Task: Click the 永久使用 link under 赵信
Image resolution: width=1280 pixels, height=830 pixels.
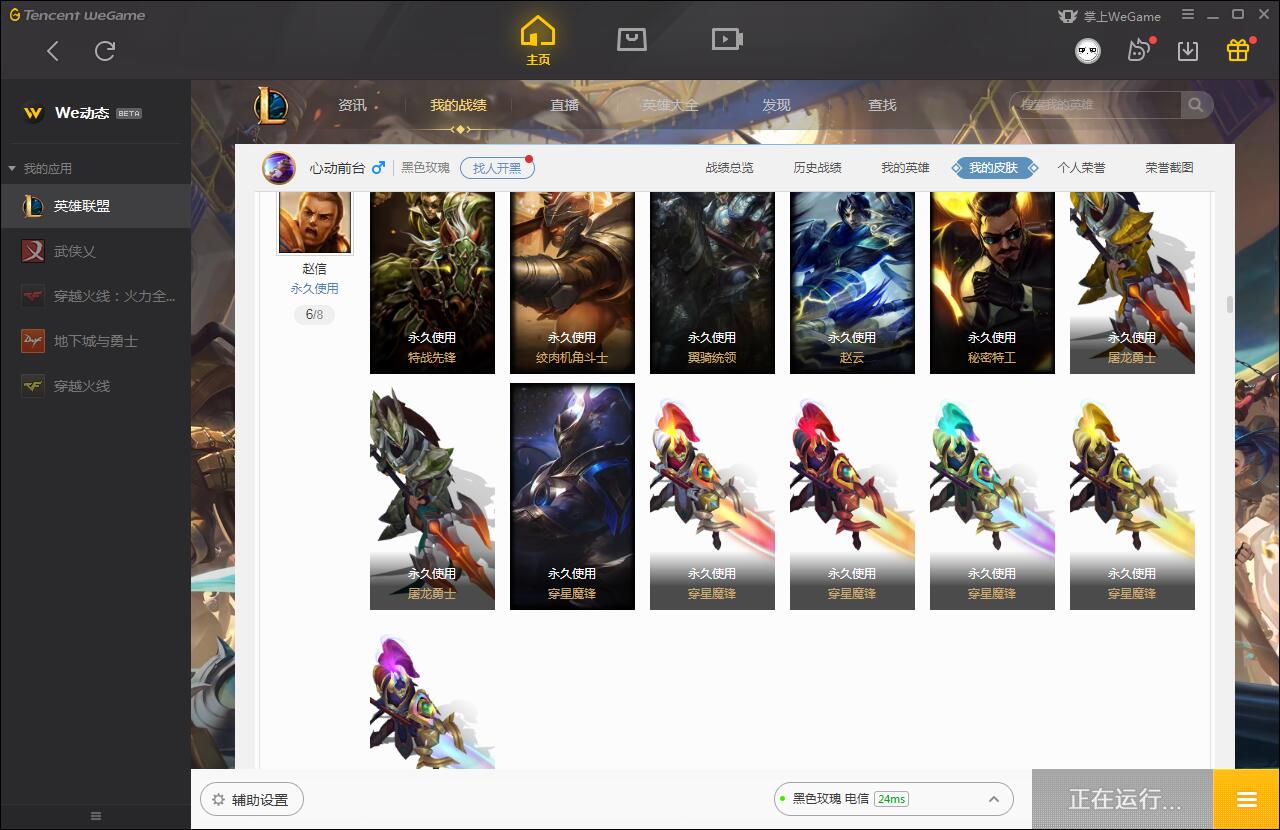Action: click(314, 288)
